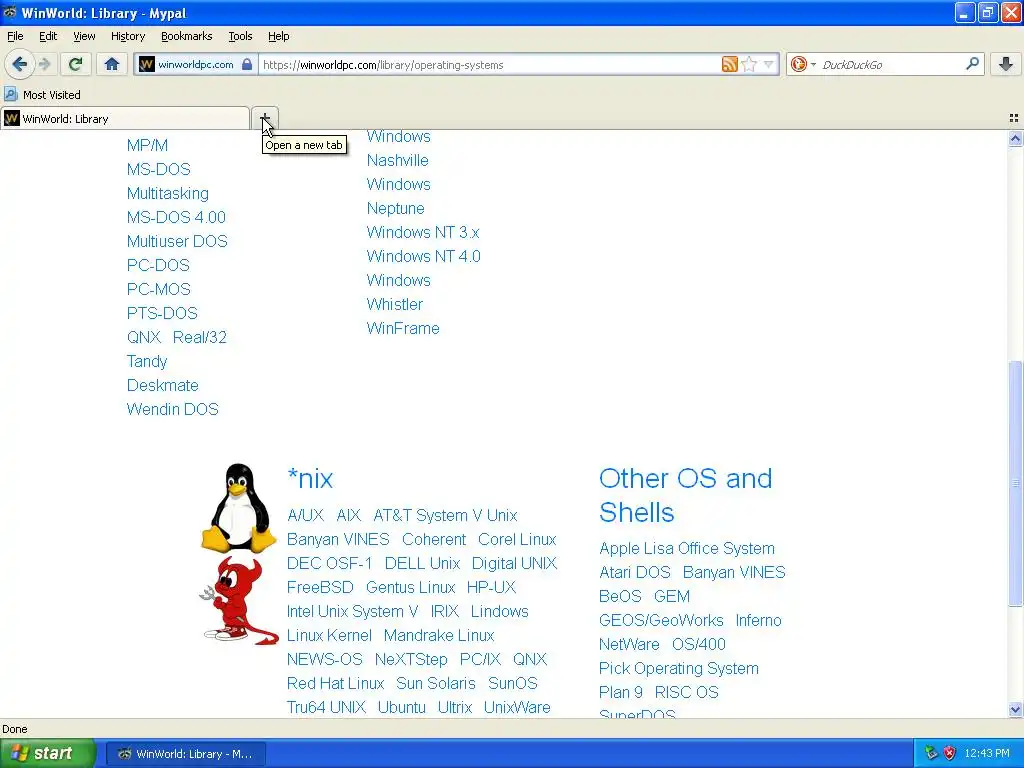This screenshot has height=768, width=1024.
Task: Show all tabs via tab groups icon
Action: (x=1014, y=118)
